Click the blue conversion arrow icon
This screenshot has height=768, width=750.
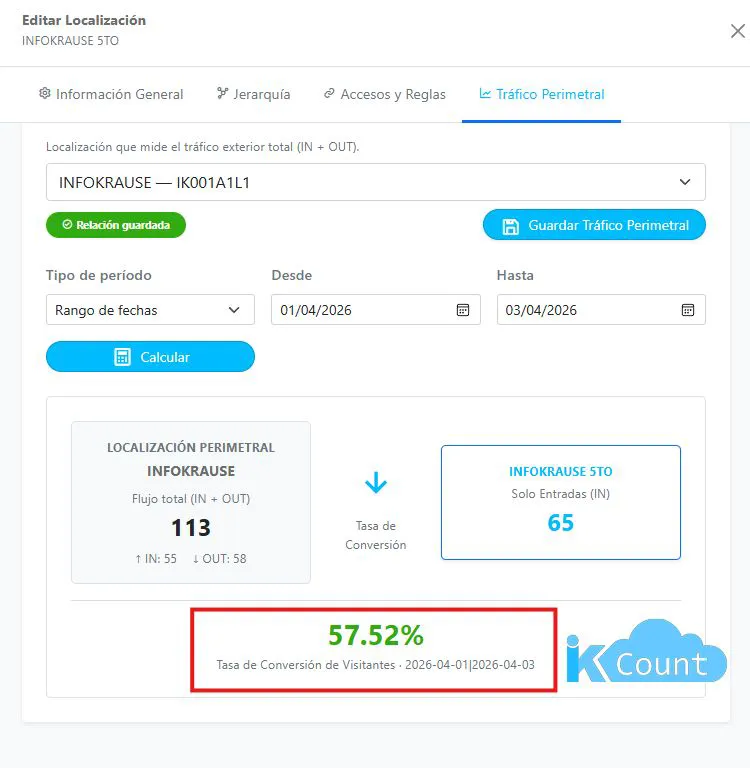click(x=376, y=484)
